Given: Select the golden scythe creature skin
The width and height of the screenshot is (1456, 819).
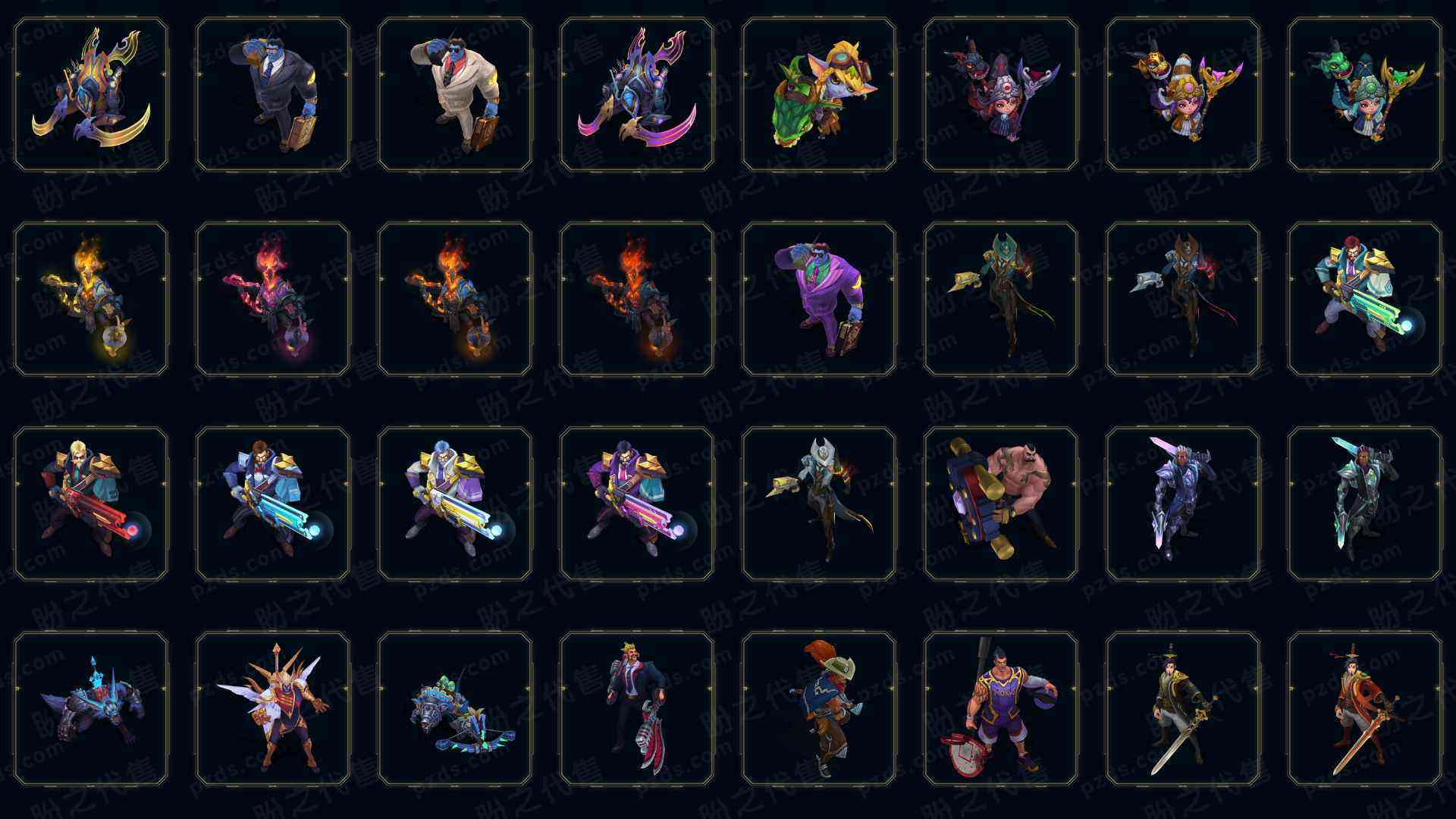Looking at the screenshot, I should pyautogui.click(x=91, y=94).
